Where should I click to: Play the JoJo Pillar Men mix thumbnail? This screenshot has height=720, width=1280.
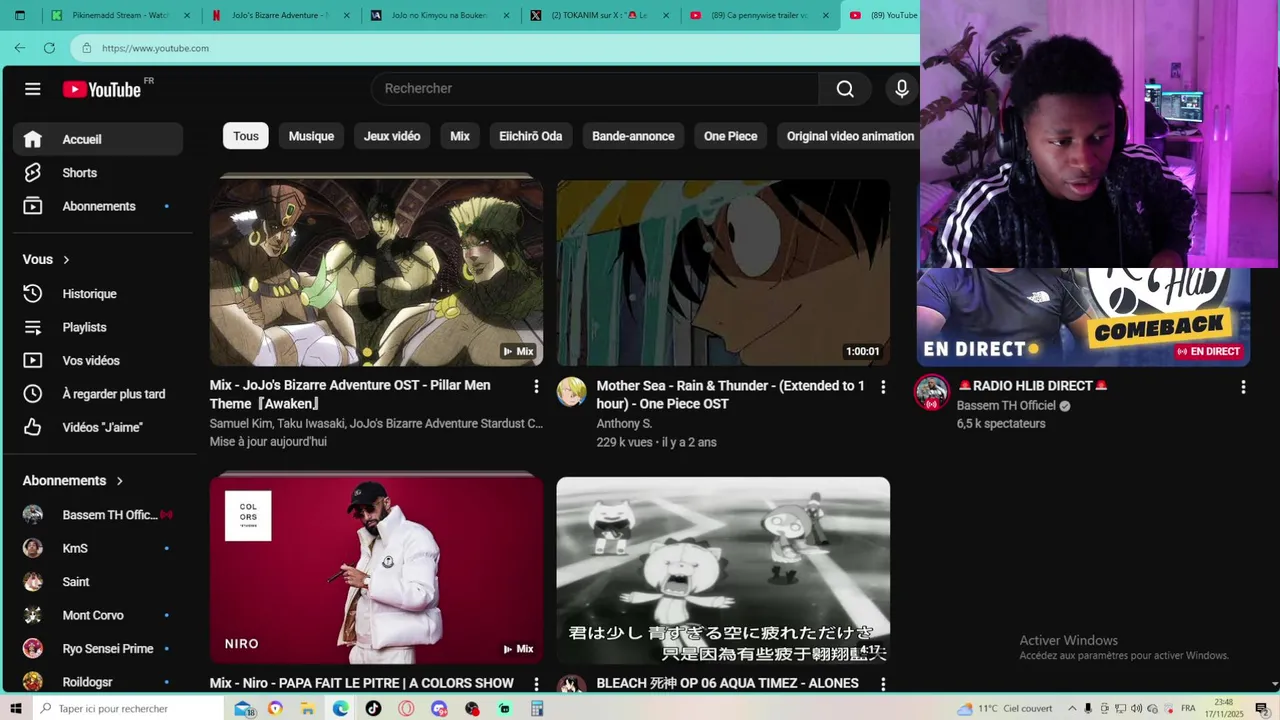[376, 273]
